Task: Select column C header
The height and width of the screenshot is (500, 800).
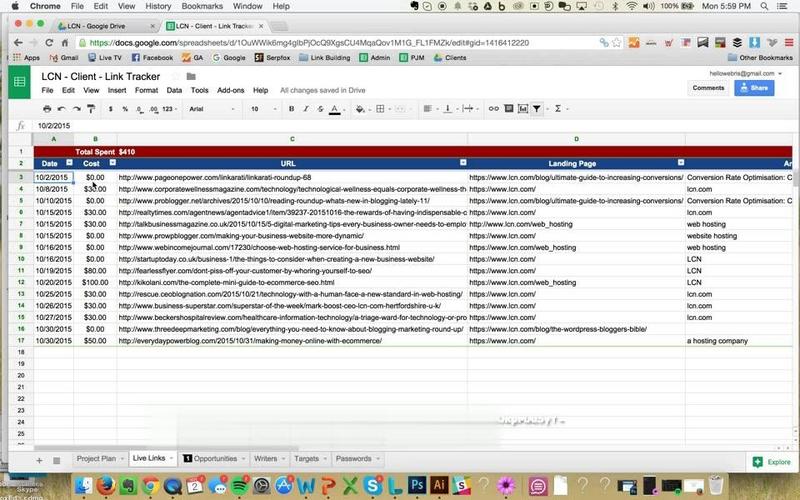Action: click(292, 139)
